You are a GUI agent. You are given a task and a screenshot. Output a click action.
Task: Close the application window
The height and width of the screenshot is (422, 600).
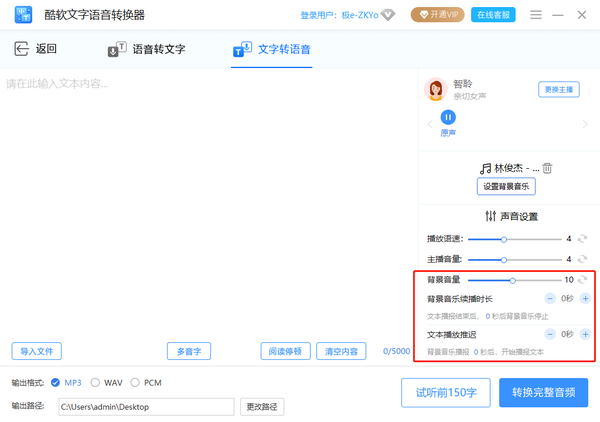coord(582,15)
